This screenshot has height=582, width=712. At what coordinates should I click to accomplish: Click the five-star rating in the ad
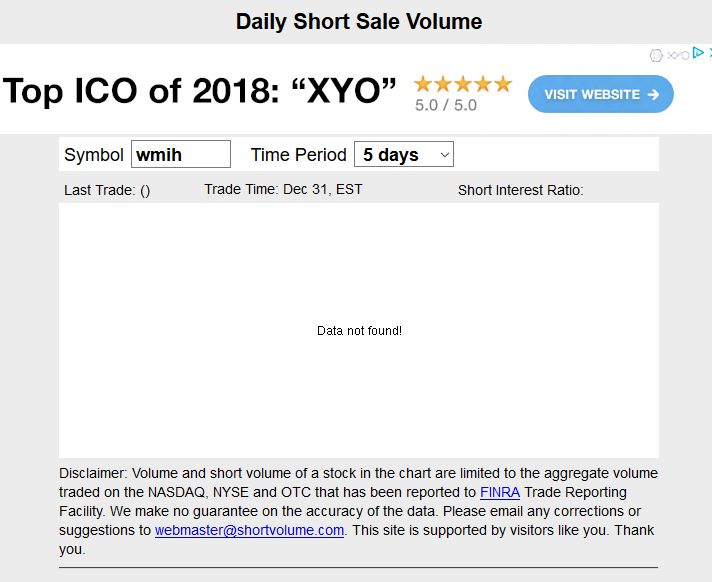(x=462, y=84)
